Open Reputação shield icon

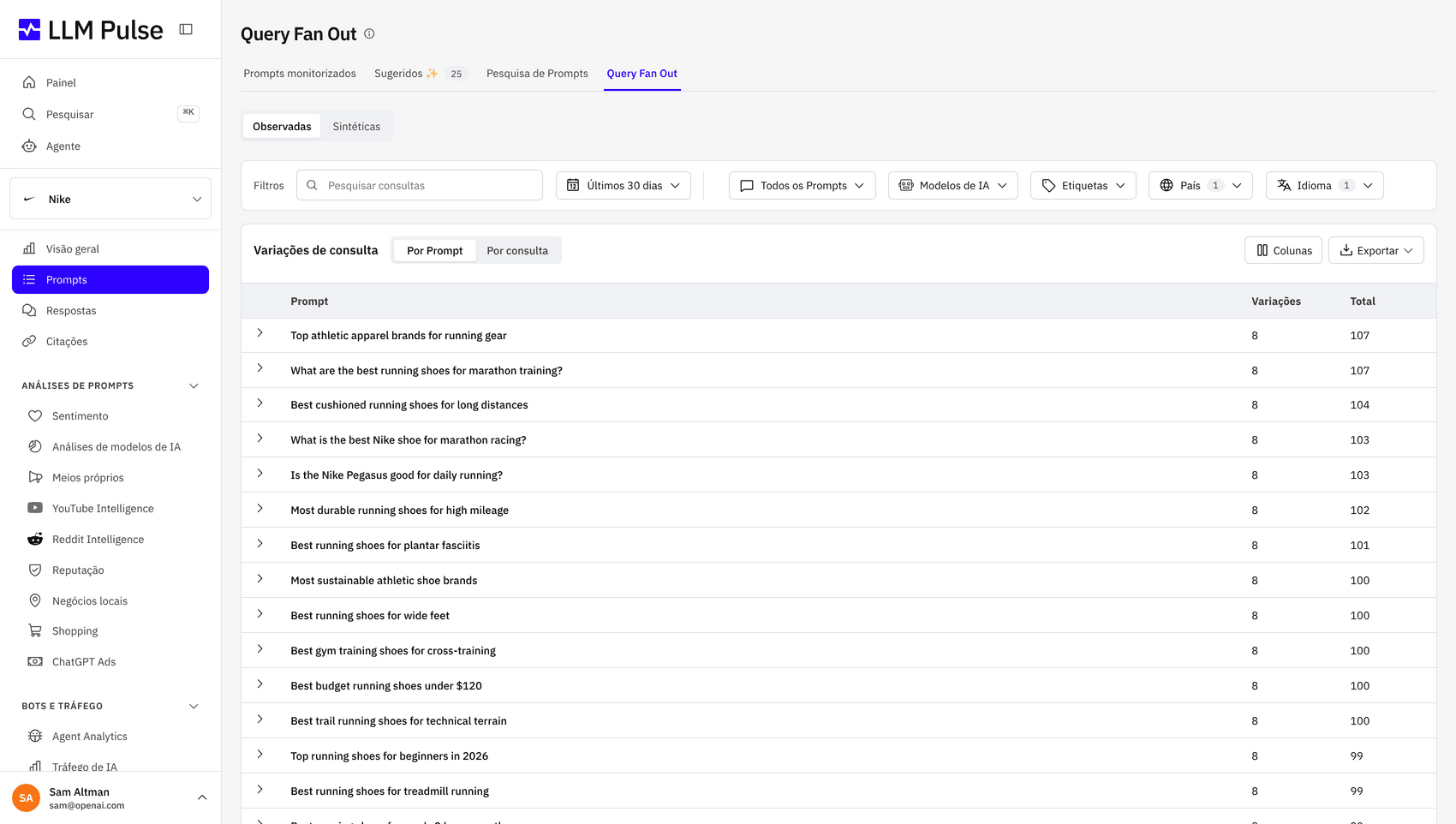(x=35, y=570)
